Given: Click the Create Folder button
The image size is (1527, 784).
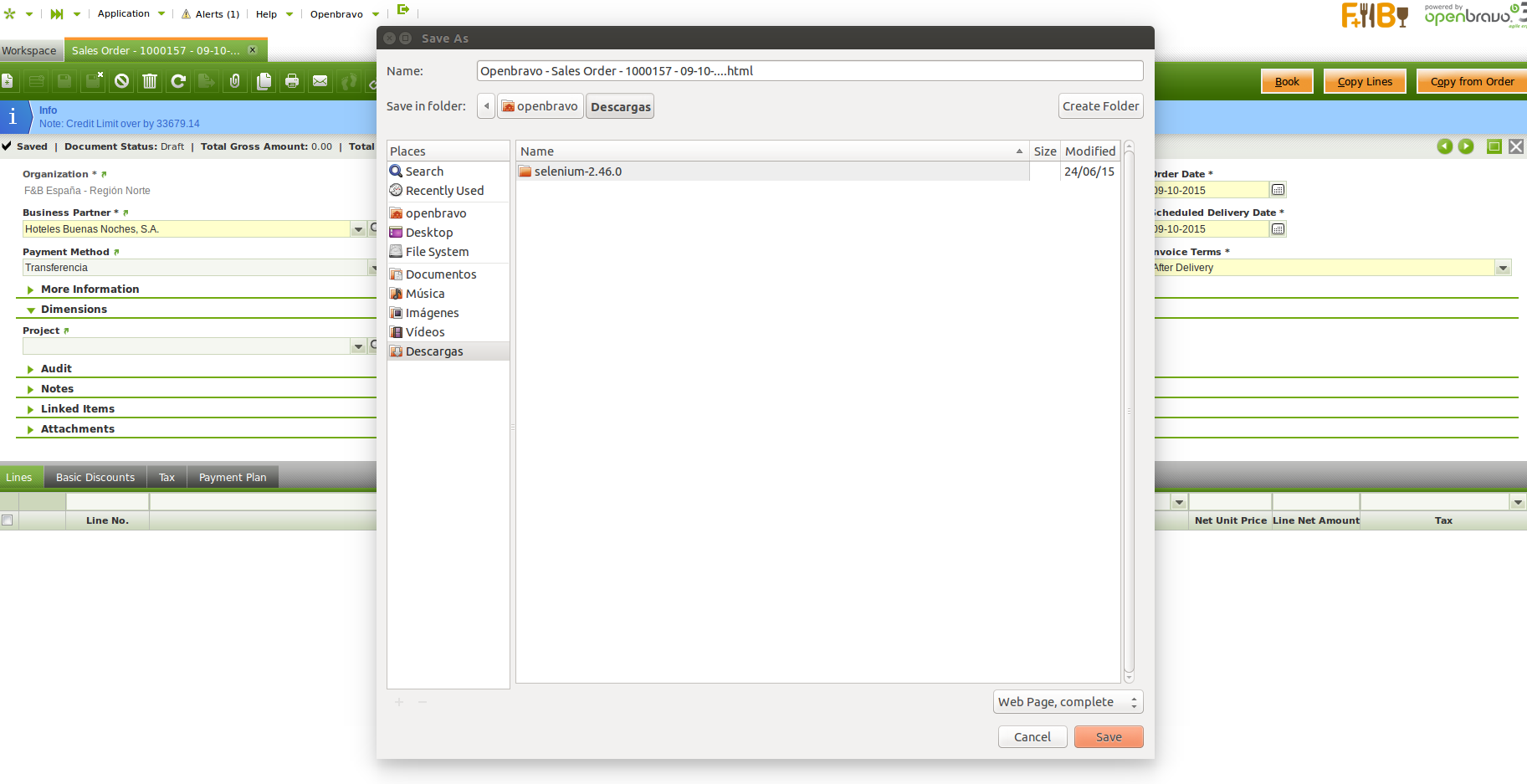Looking at the screenshot, I should tap(1100, 106).
